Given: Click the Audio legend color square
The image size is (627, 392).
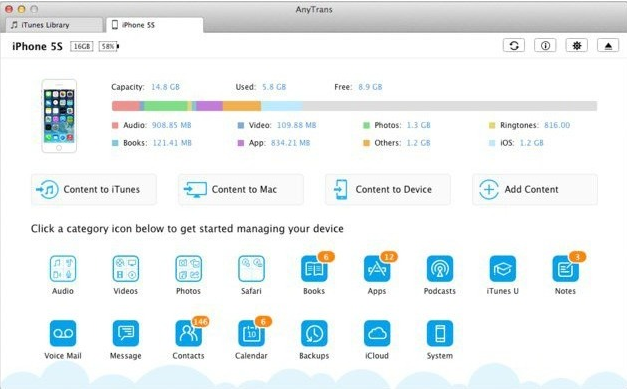Looking at the screenshot, I should click(115, 126).
